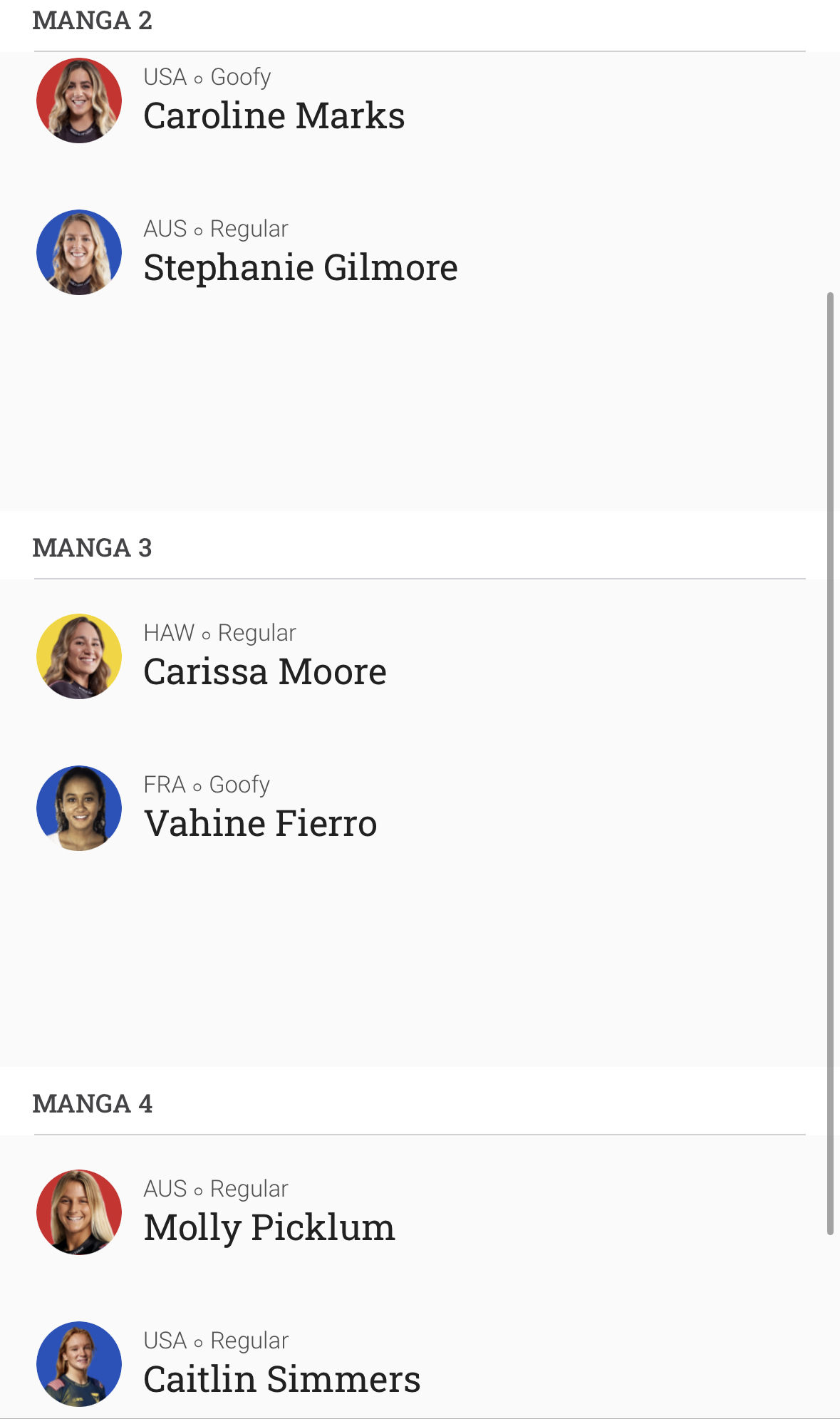View Carissa Moore's athlete profile
This screenshot has height=1419, width=840.
pos(265,671)
